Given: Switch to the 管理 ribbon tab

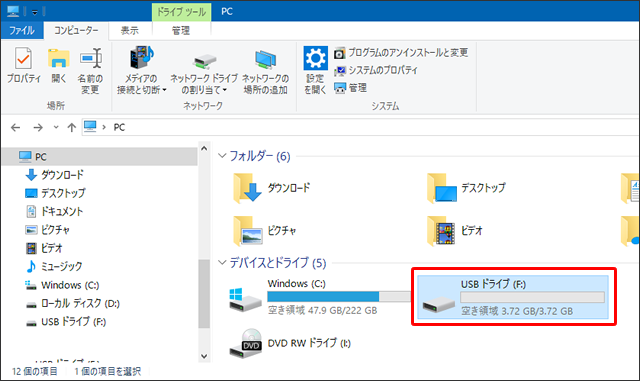Looking at the screenshot, I should [x=181, y=30].
